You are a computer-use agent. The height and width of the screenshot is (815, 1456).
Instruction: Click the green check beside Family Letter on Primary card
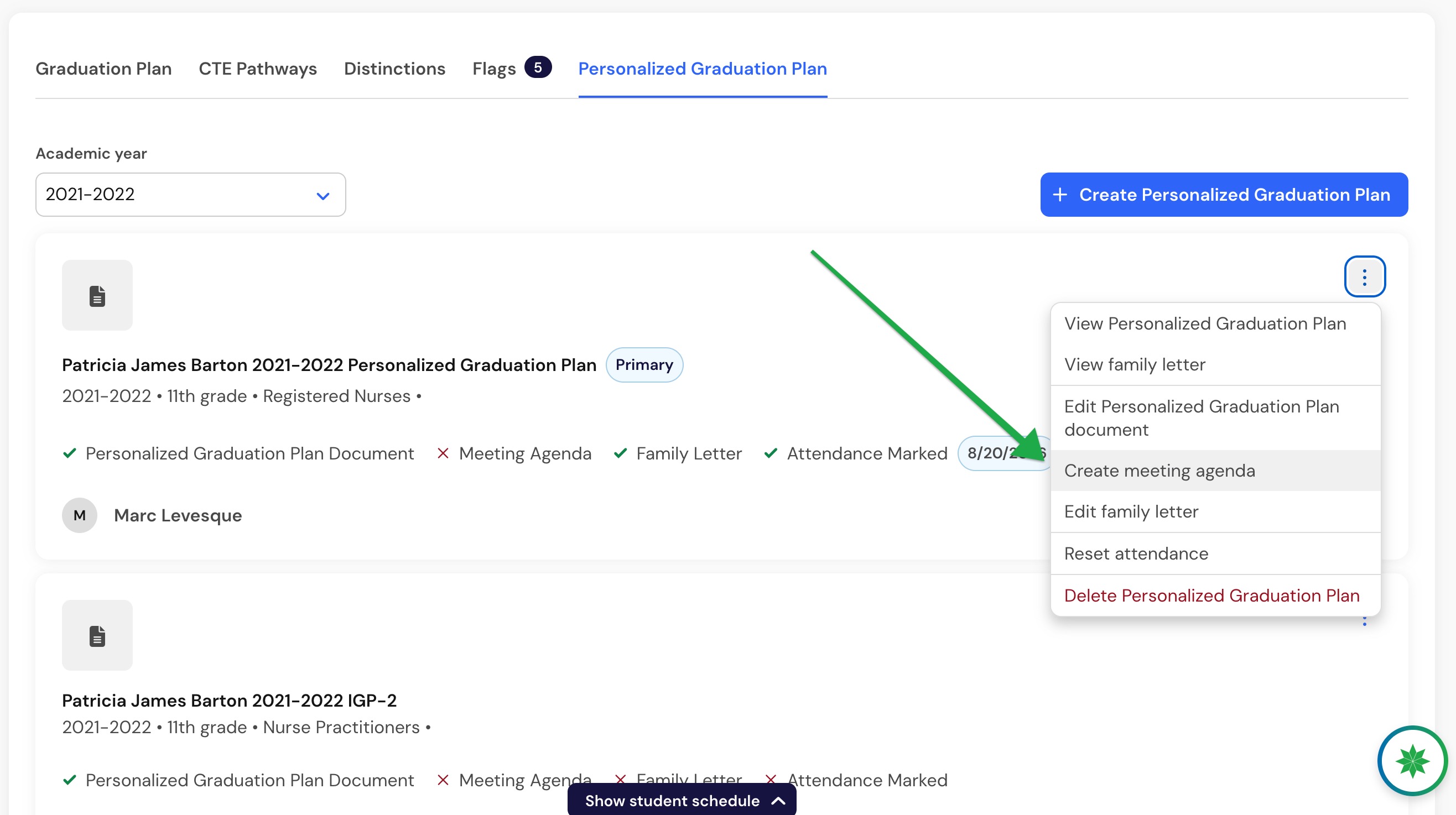point(620,453)
